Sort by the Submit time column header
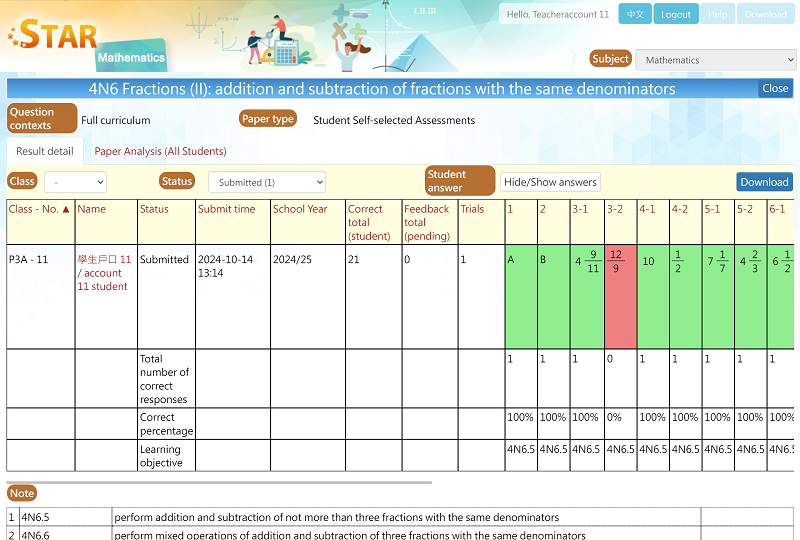Viewport: 800px width, 540px height. [x=226, y=209]
